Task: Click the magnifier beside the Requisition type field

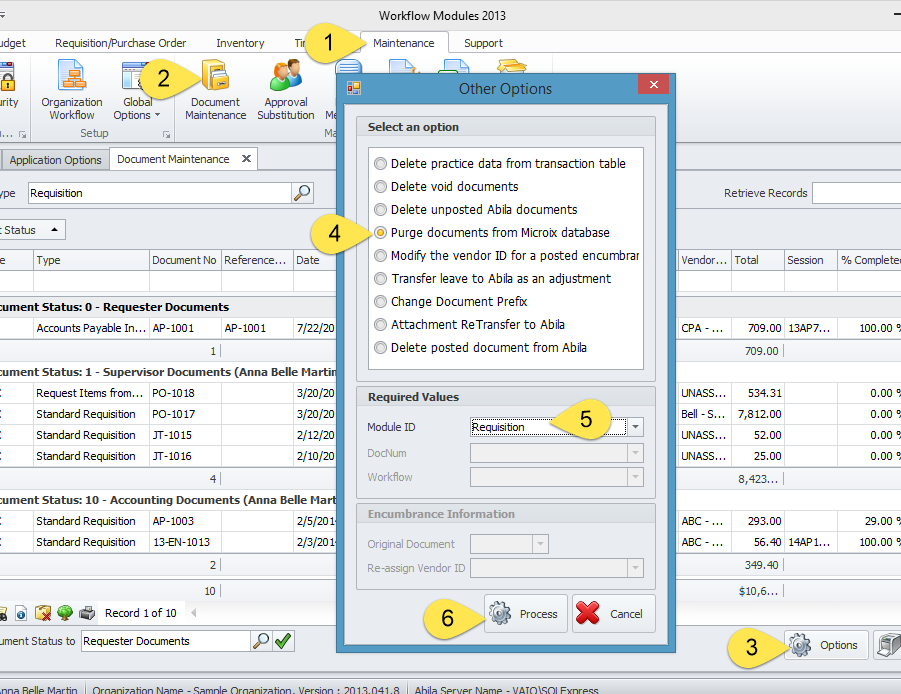Action: (x=302, y=193)
